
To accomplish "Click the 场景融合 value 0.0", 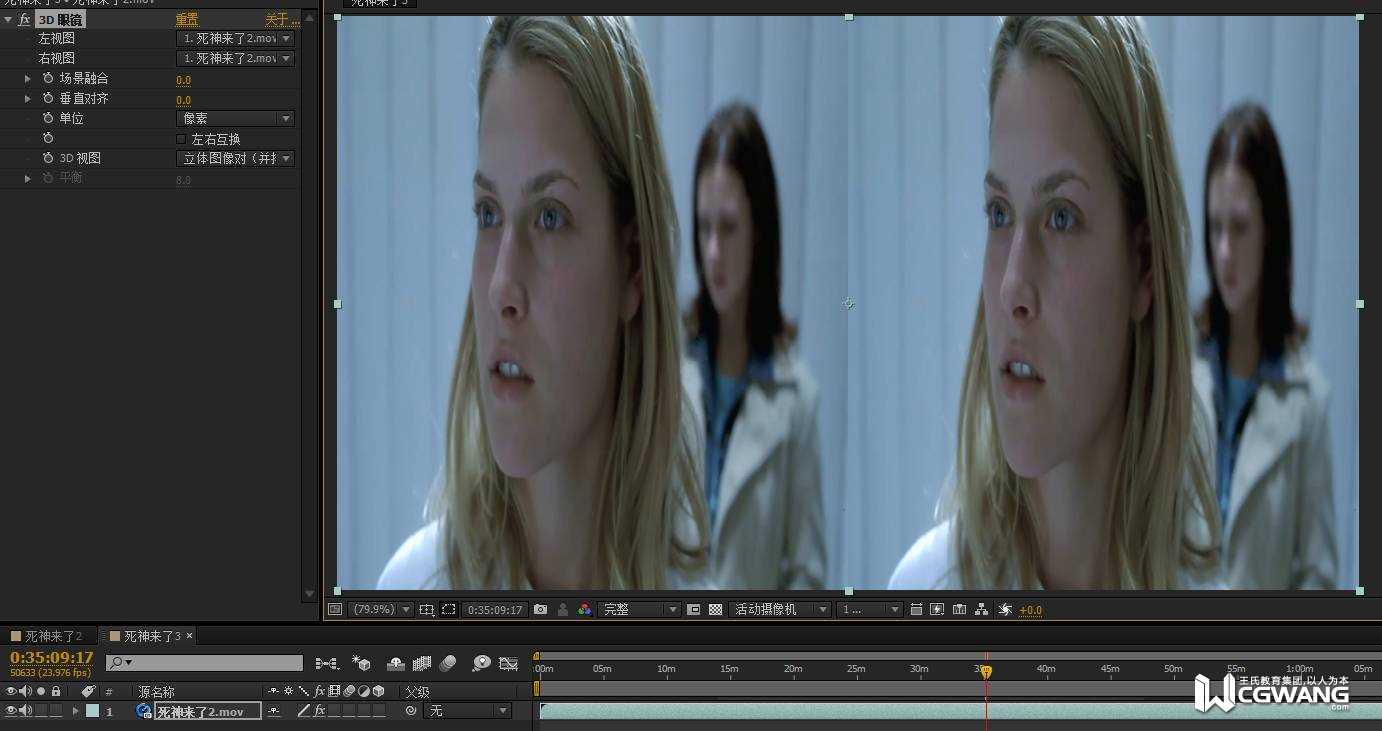I will (183, 80).
